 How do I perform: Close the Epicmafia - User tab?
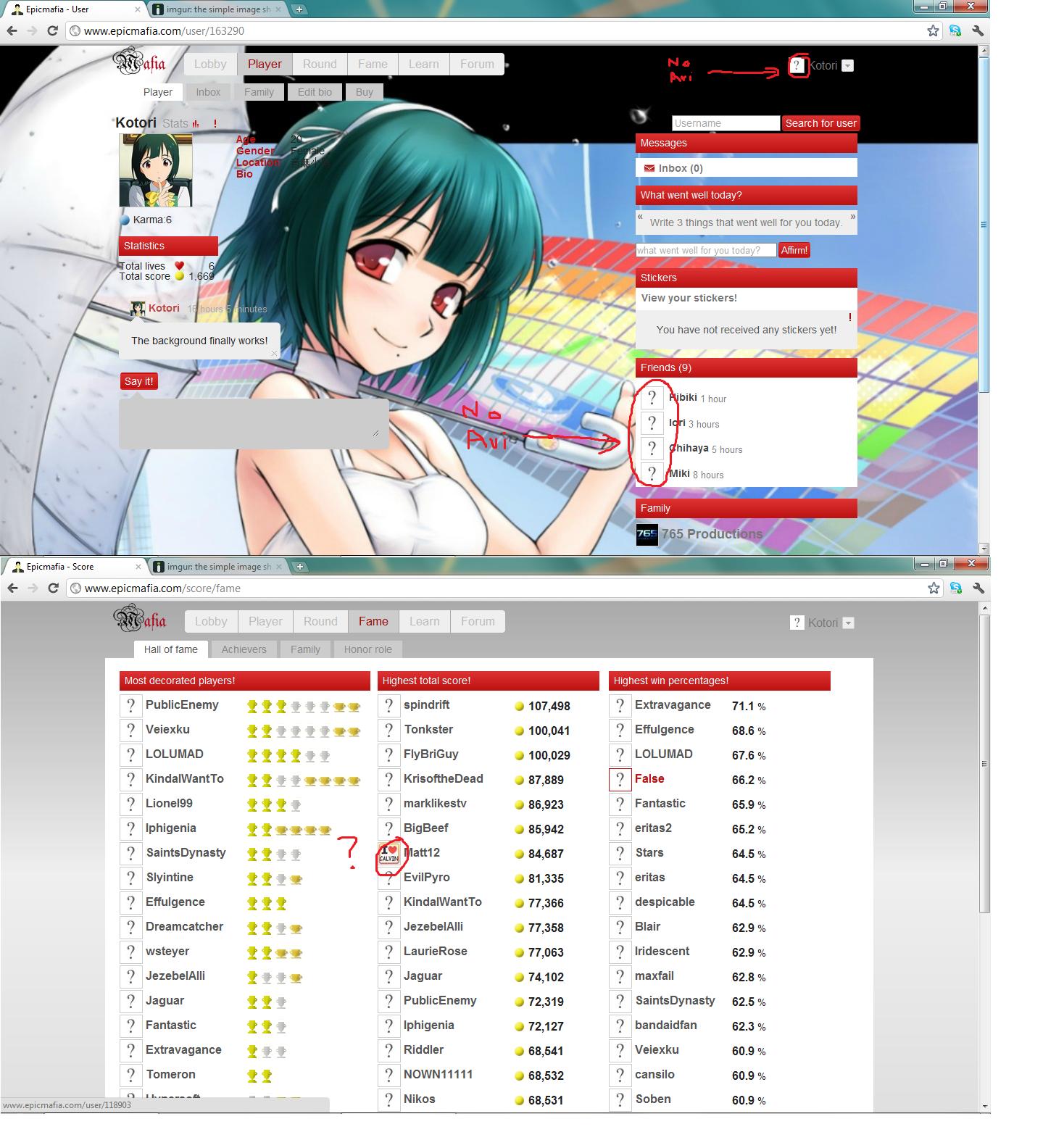pyautogui.click(x=138, y=9)
